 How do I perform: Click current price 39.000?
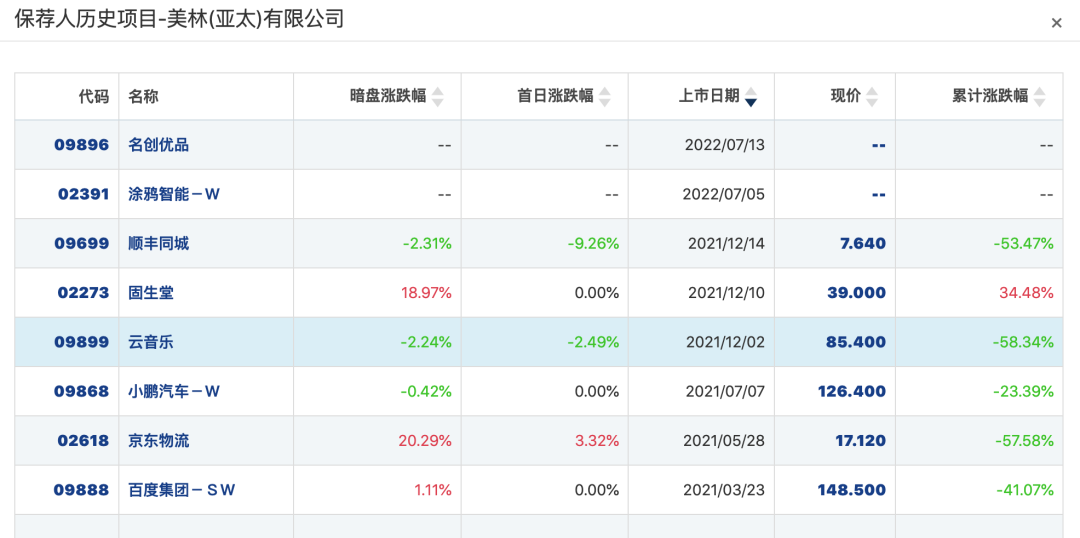click(x=857, y=293)
